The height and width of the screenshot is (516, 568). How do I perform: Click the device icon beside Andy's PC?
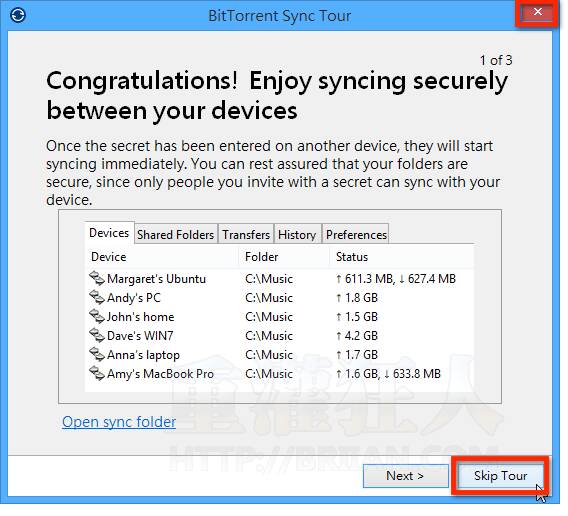97,297
